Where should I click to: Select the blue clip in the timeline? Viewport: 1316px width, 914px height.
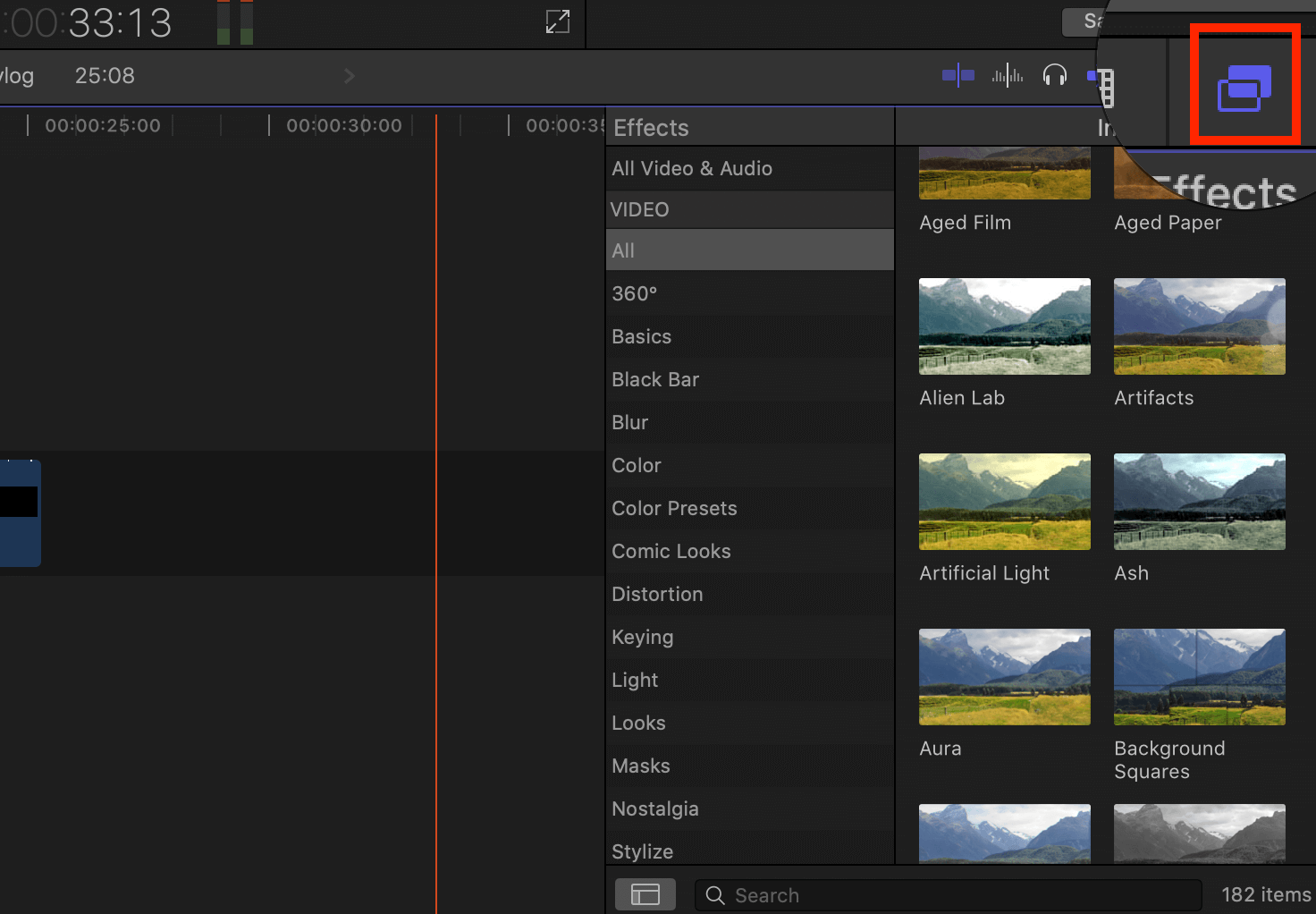click(x=20, y=513)
